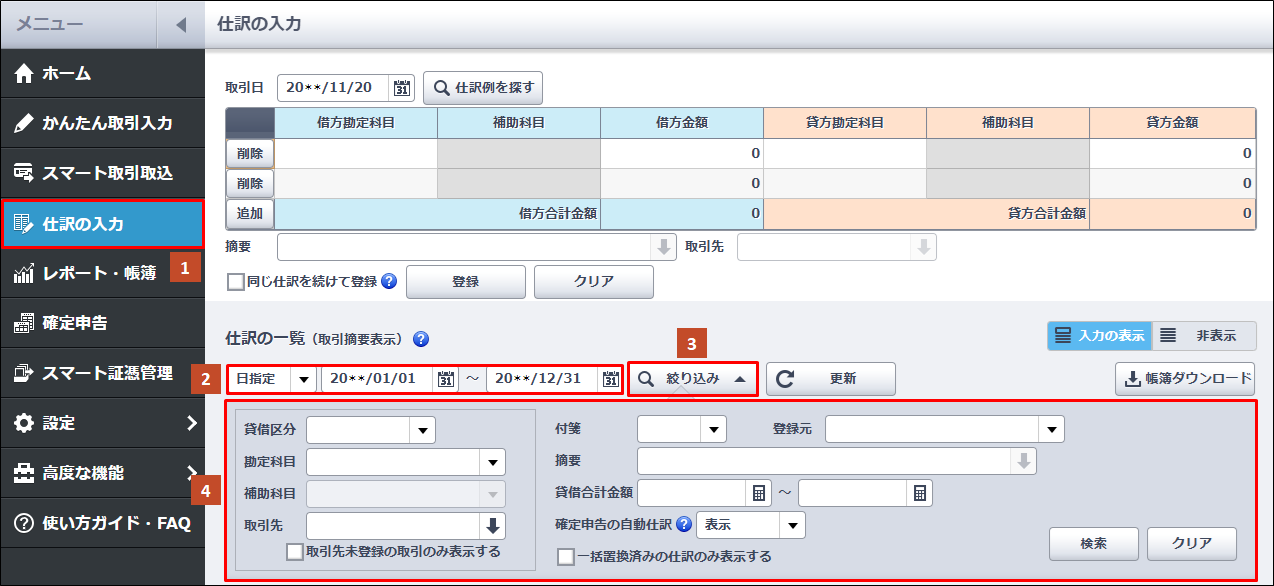Screen dimensions: 1274x586
Task: Click help icon next to 仕訳の一覧 heading
Action: tap(421, 339)
